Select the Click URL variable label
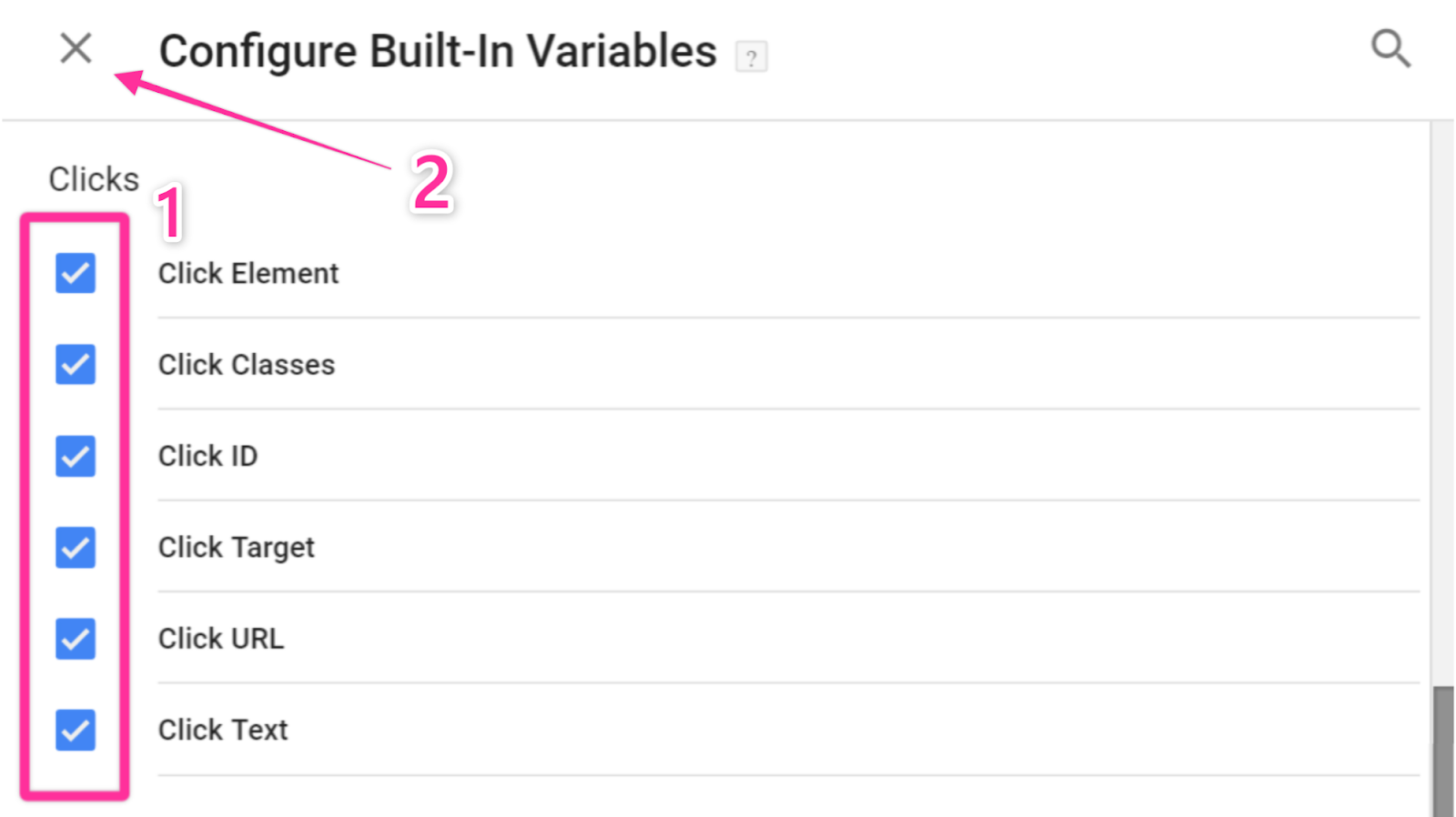 [x=220, y=639]
